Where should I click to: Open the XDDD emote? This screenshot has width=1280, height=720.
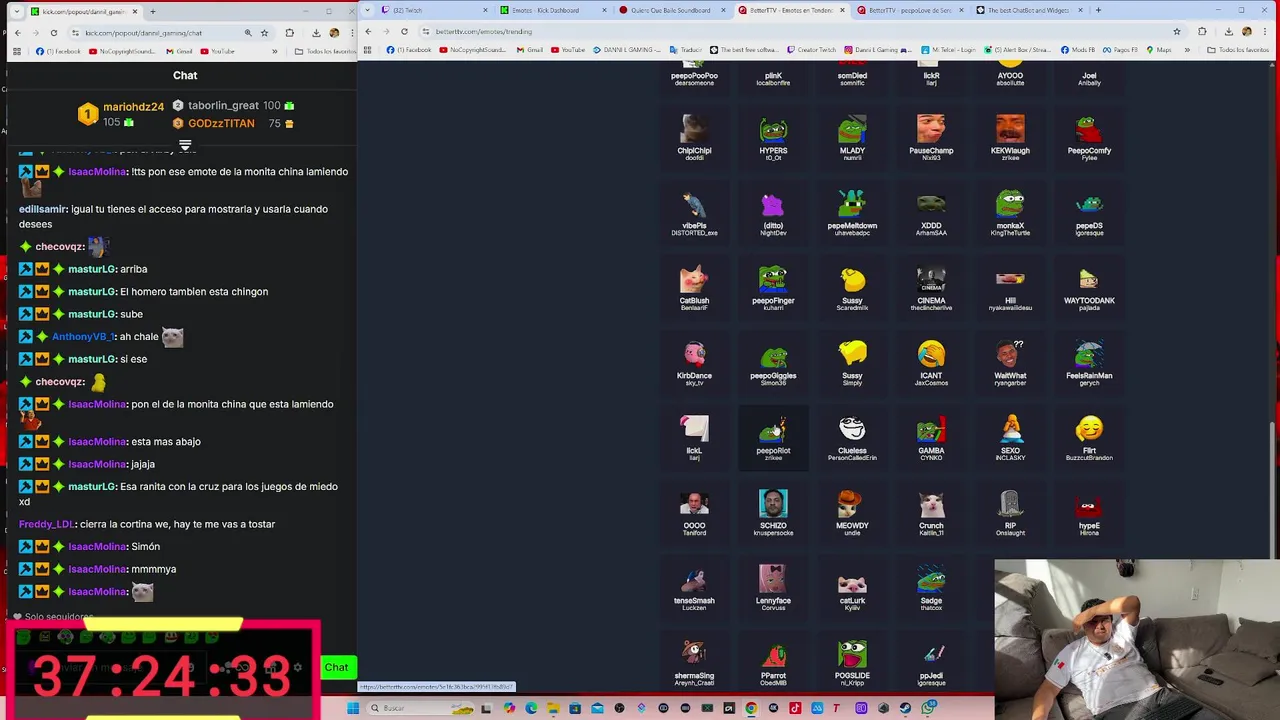coord(931,213)
